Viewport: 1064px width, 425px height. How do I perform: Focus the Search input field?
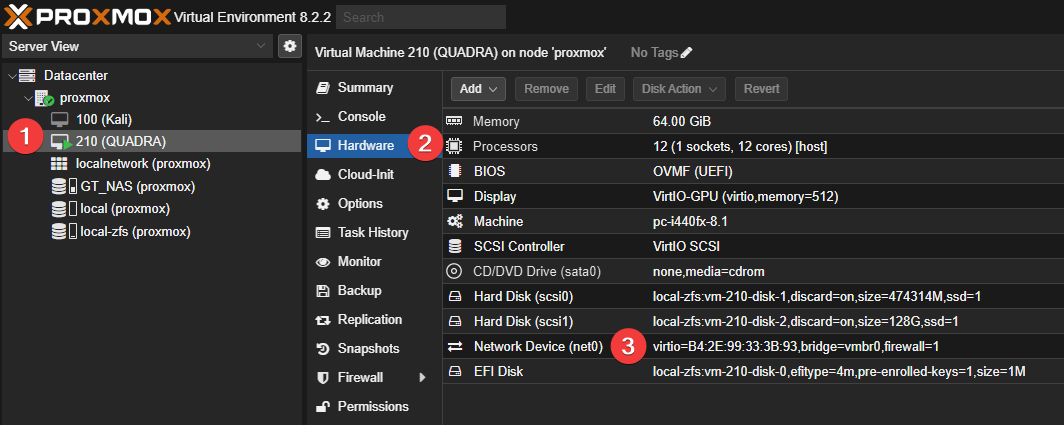(x=421, y=17)
